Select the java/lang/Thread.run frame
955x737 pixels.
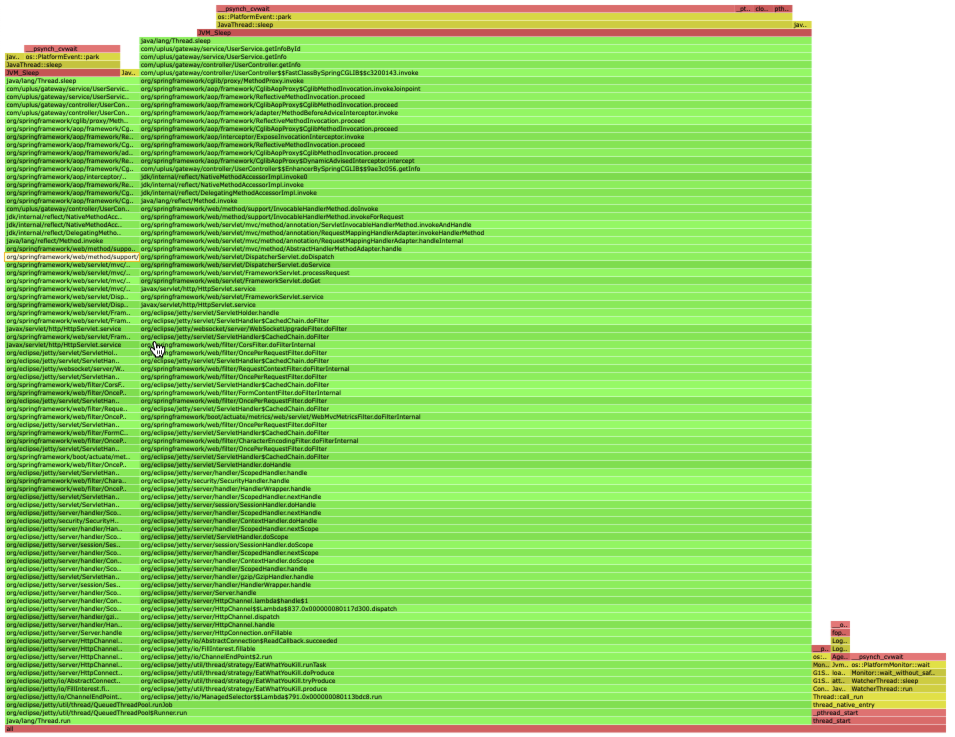tap(408, 721)
